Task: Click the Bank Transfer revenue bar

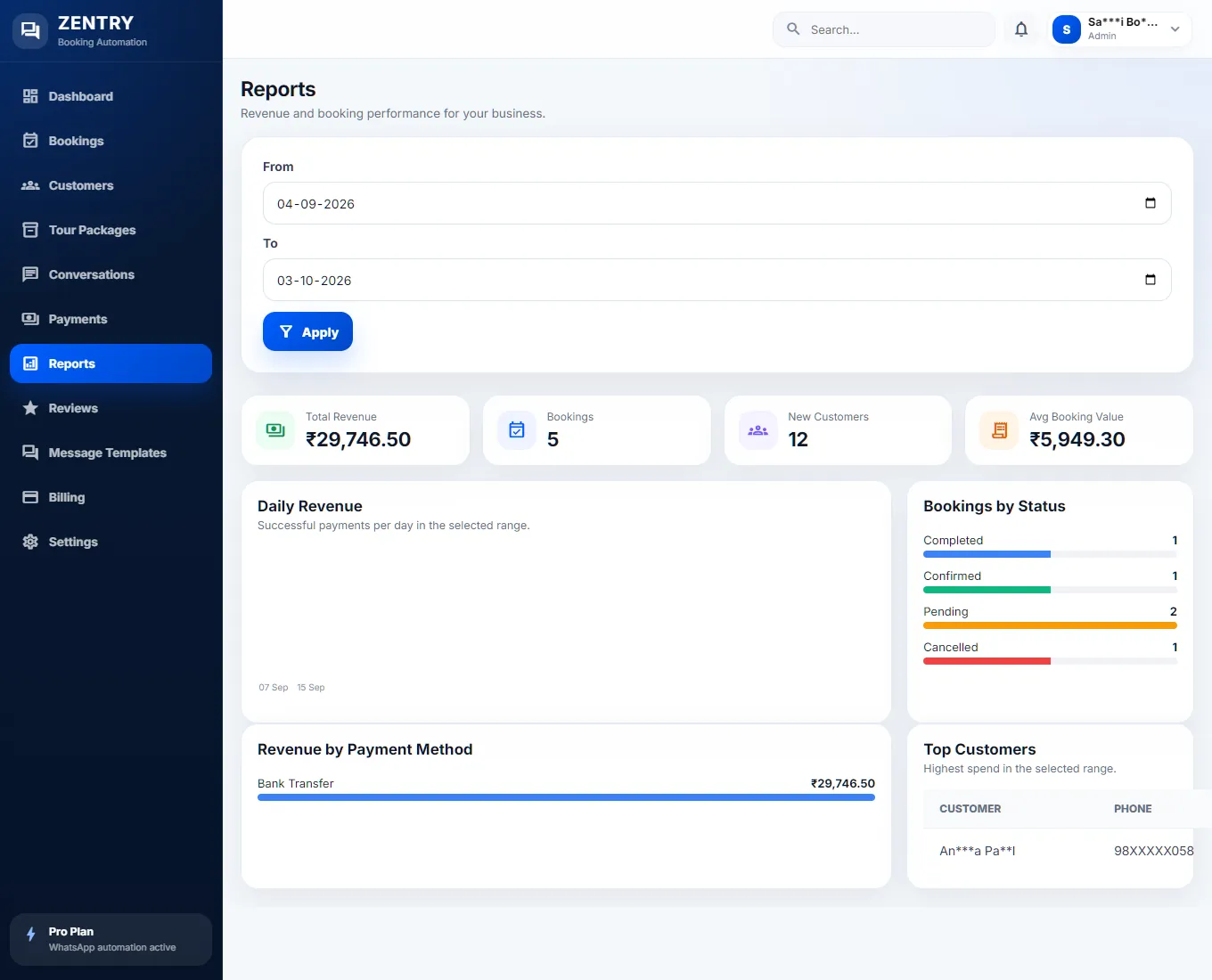Action: [x=566, y=797]
